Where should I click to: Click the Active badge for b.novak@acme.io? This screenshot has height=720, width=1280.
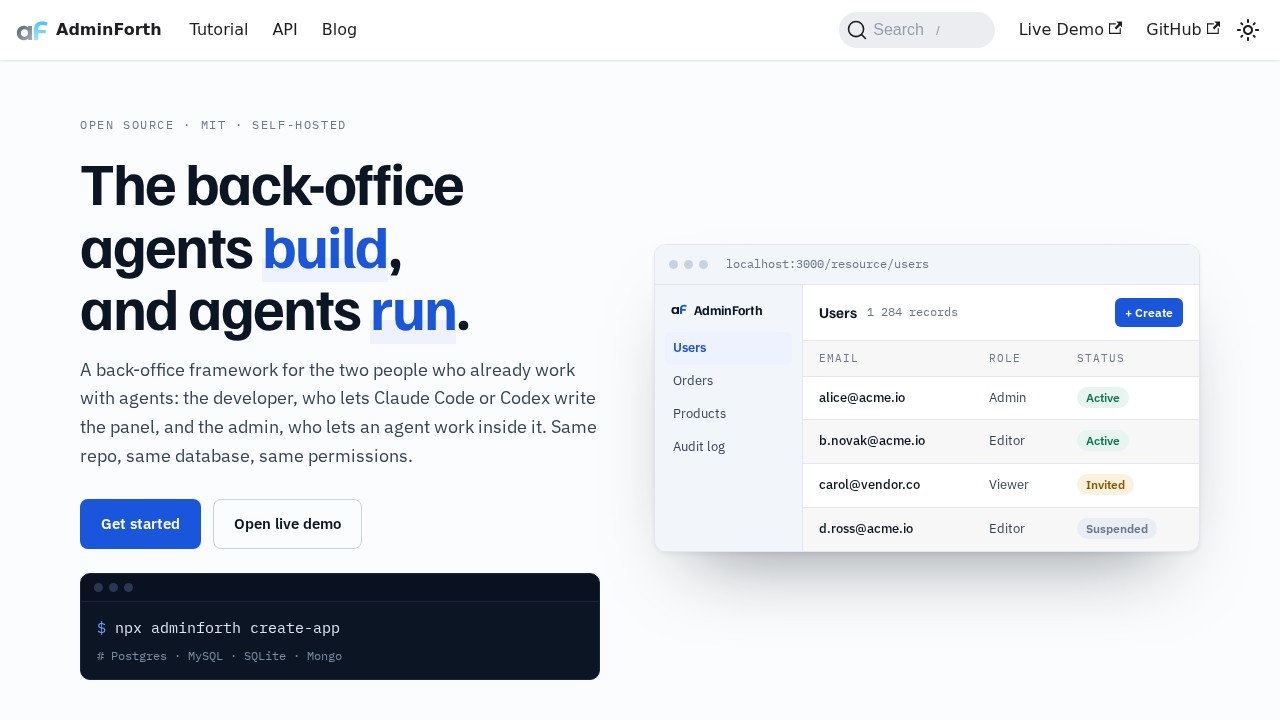(x=1103, y=441)
